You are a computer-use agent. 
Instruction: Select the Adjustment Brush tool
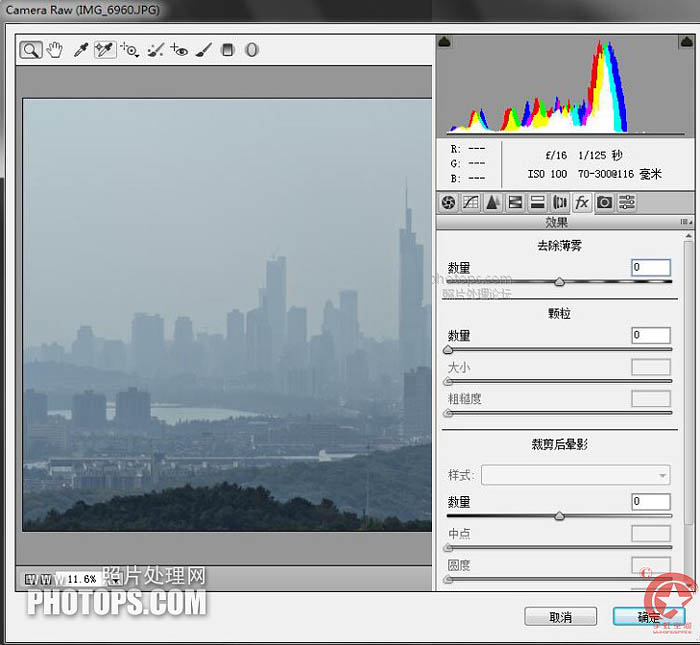pos(203,50)
